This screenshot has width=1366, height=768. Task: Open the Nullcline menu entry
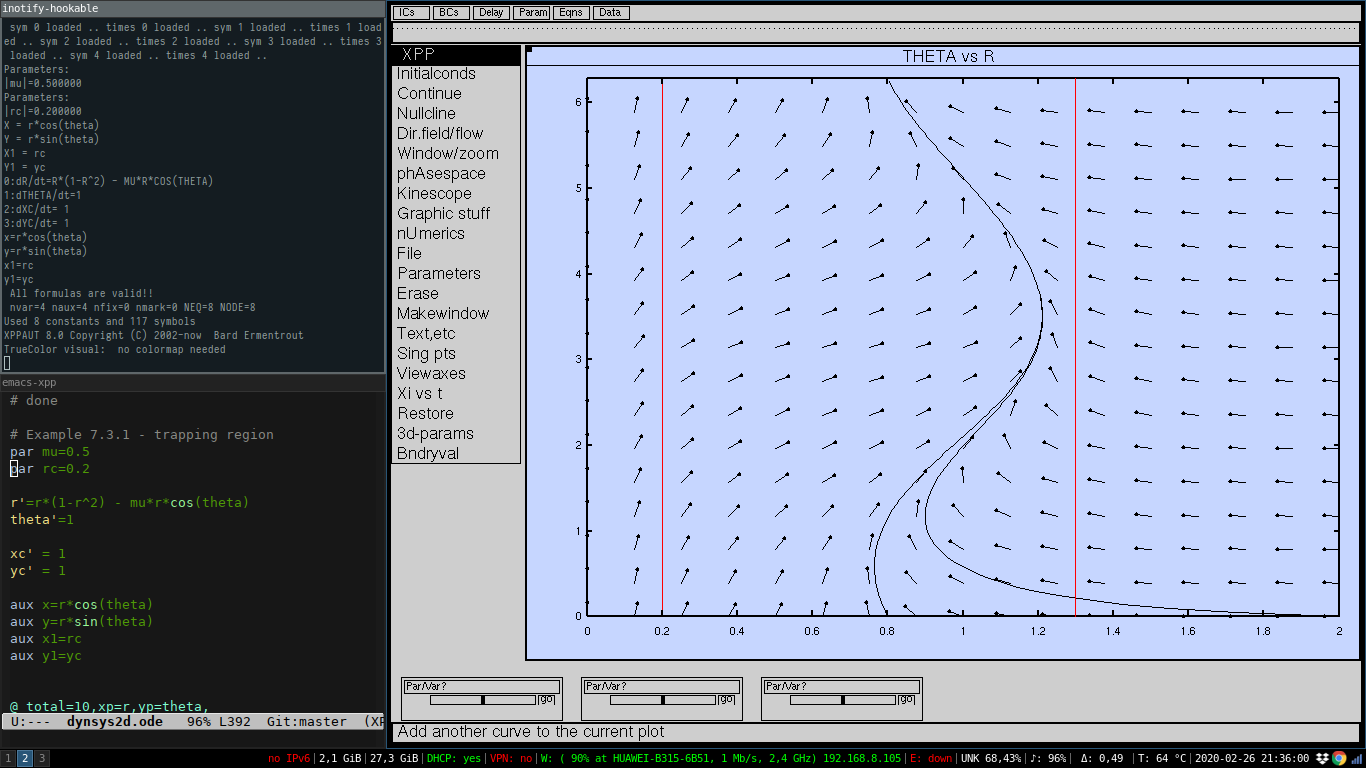(456, 114)
